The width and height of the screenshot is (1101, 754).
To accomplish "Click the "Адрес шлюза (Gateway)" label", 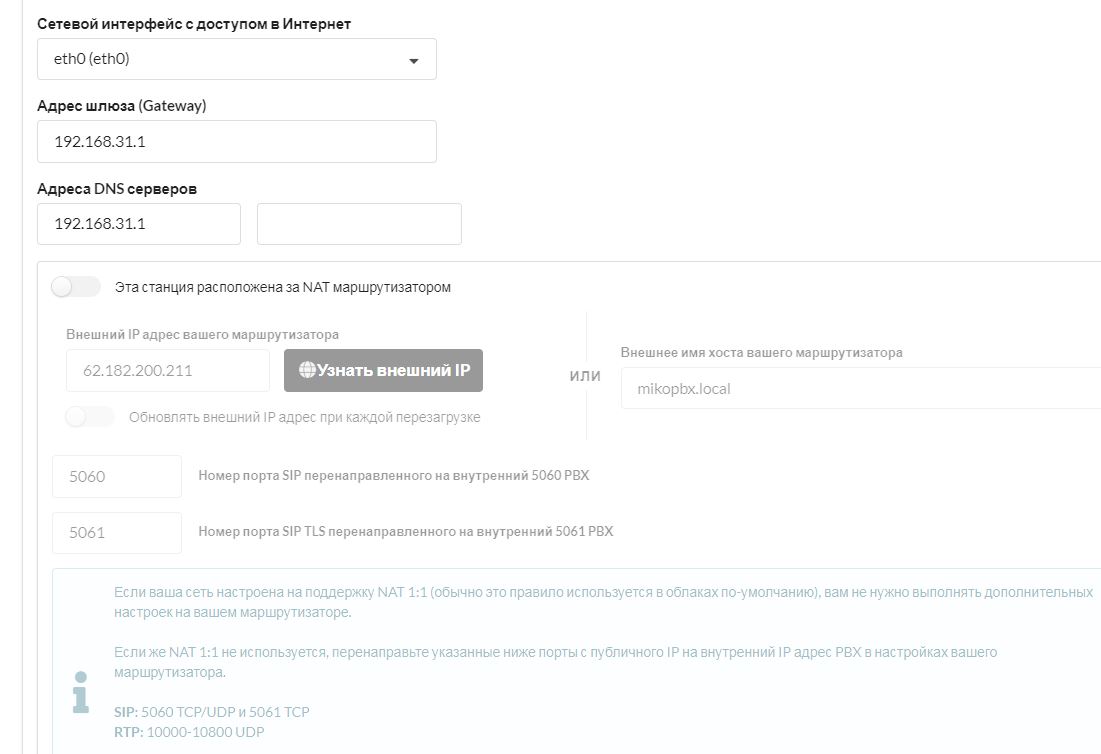I will [121, 106].
